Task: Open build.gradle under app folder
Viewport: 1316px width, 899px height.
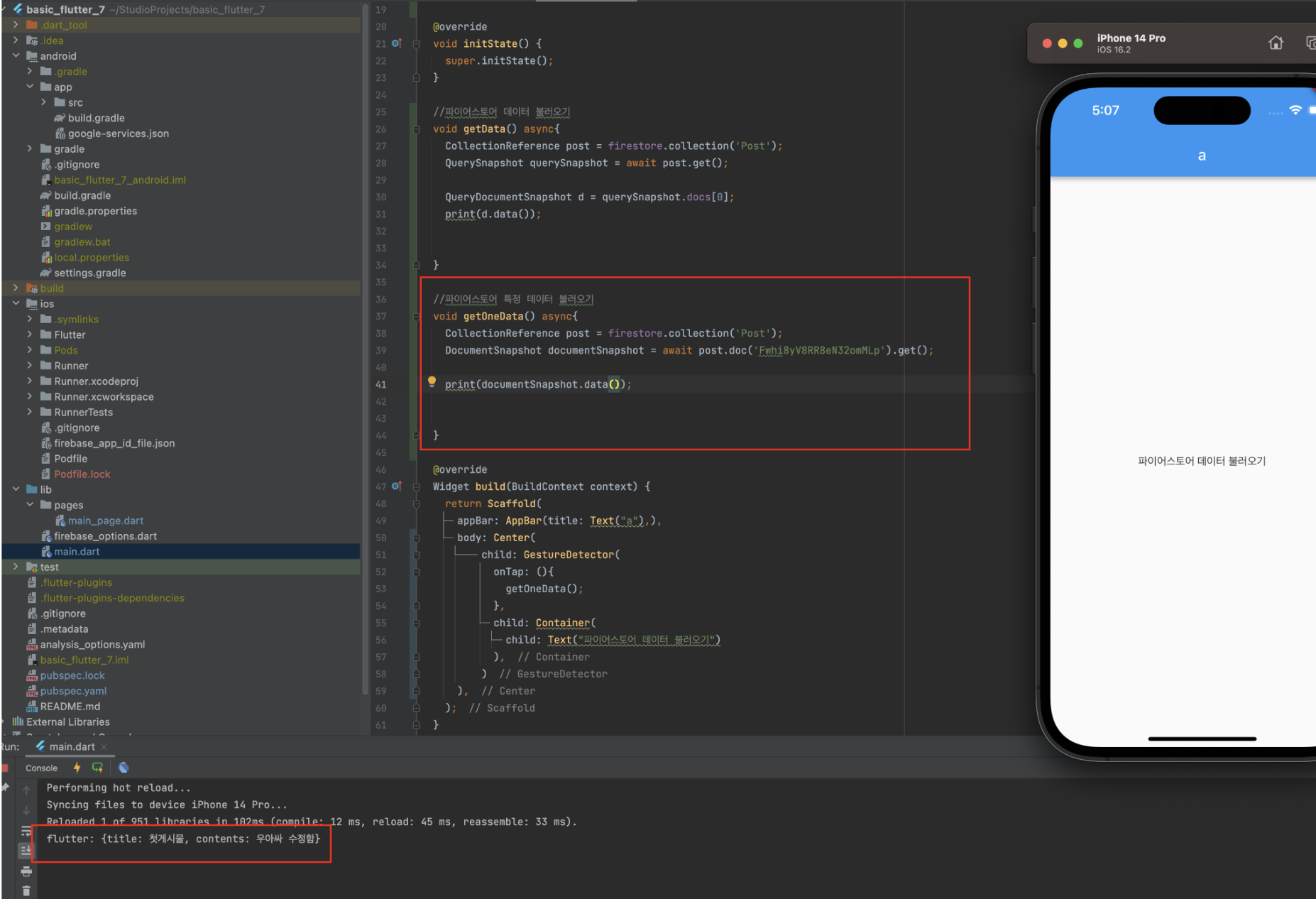Action: pos(96,118)
